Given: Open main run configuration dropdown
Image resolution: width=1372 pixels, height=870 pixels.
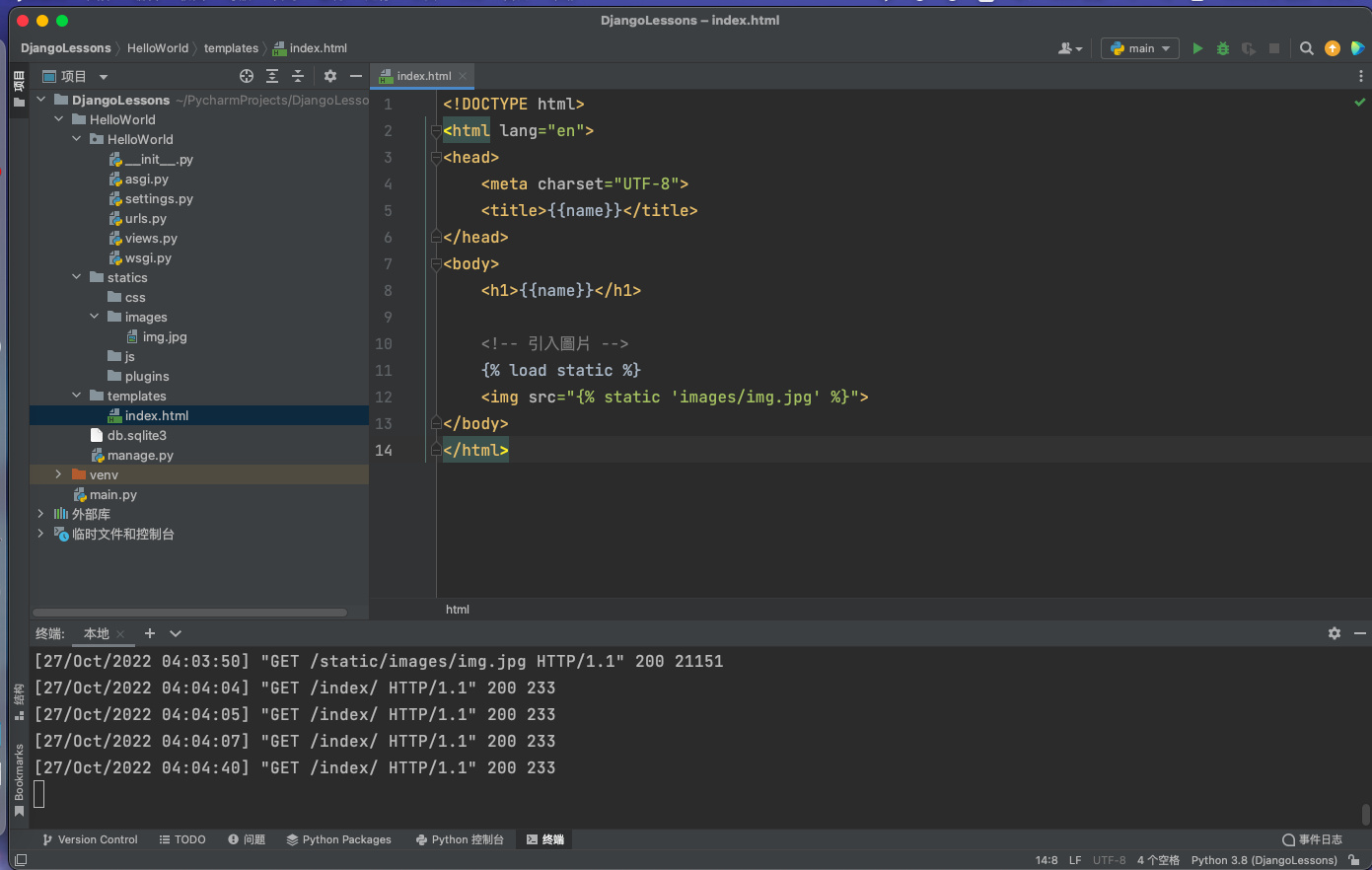Looking at the screenshot, I should coord(1139,48).
